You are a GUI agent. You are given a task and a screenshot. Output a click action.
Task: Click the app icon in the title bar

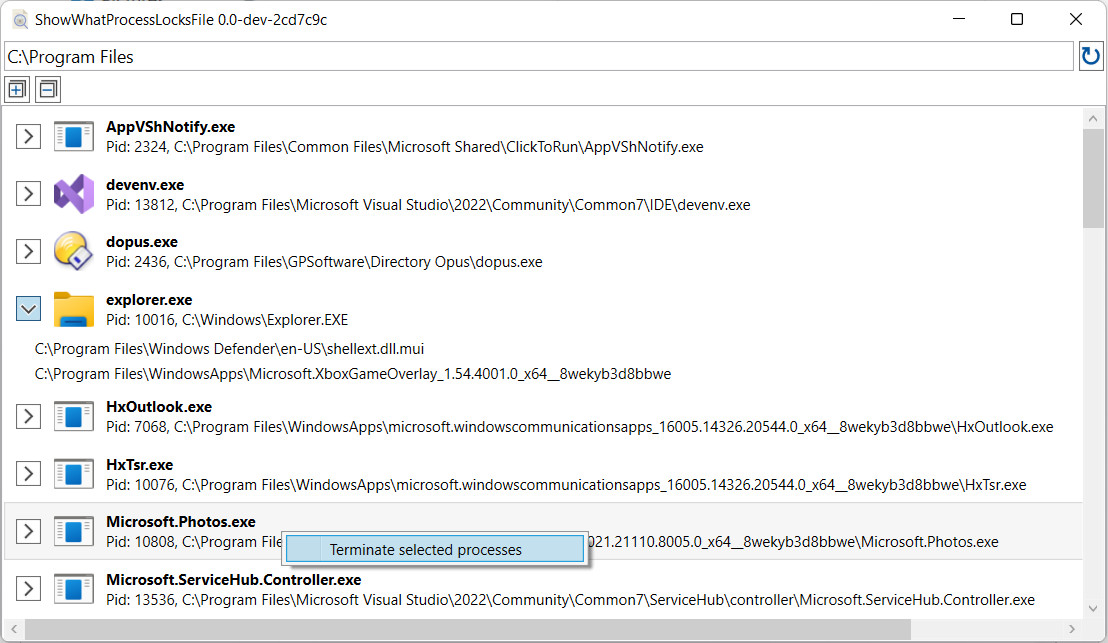point(20,20)
